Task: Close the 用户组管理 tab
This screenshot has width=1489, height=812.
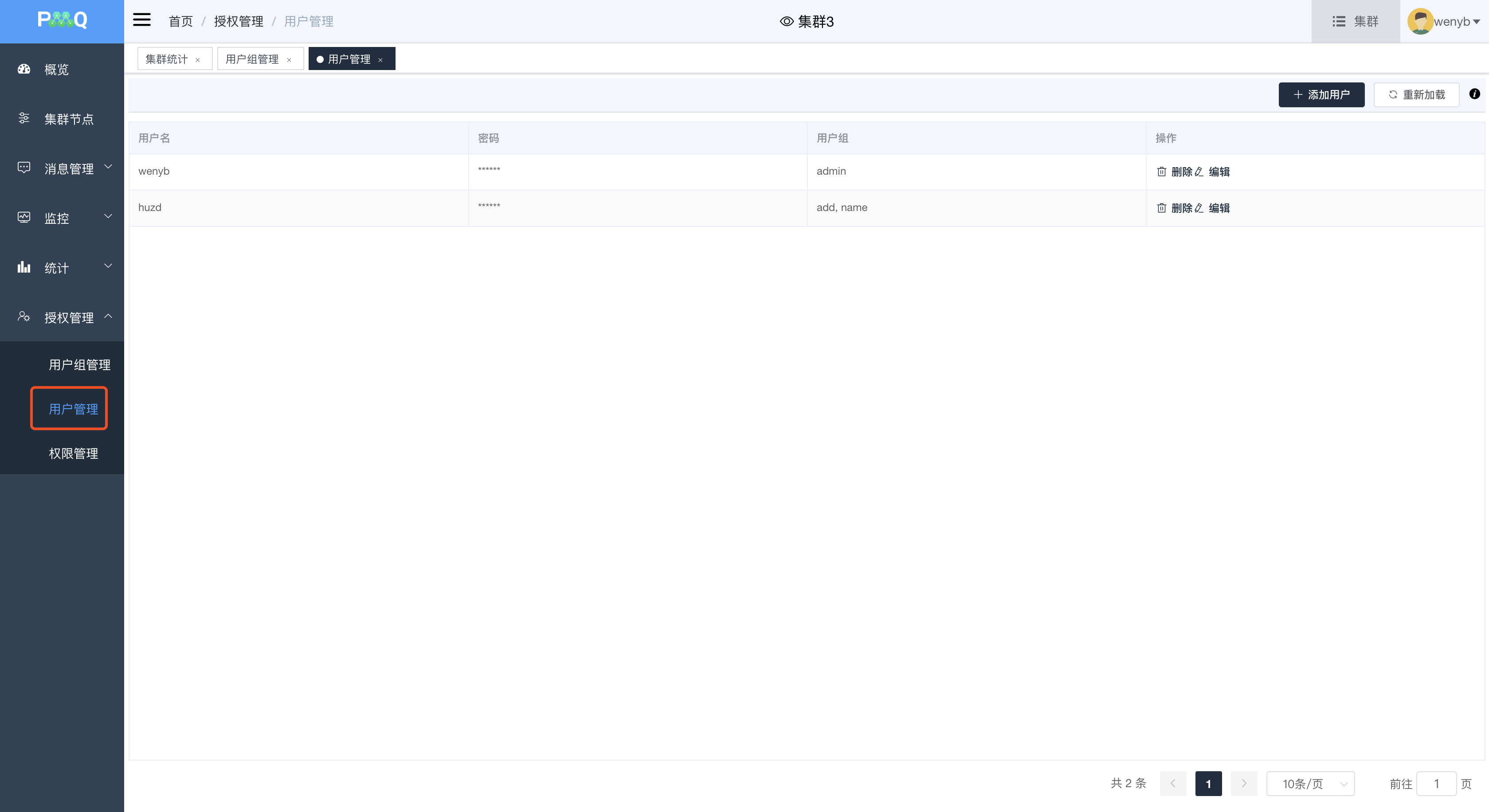Action: pos(289,60)
